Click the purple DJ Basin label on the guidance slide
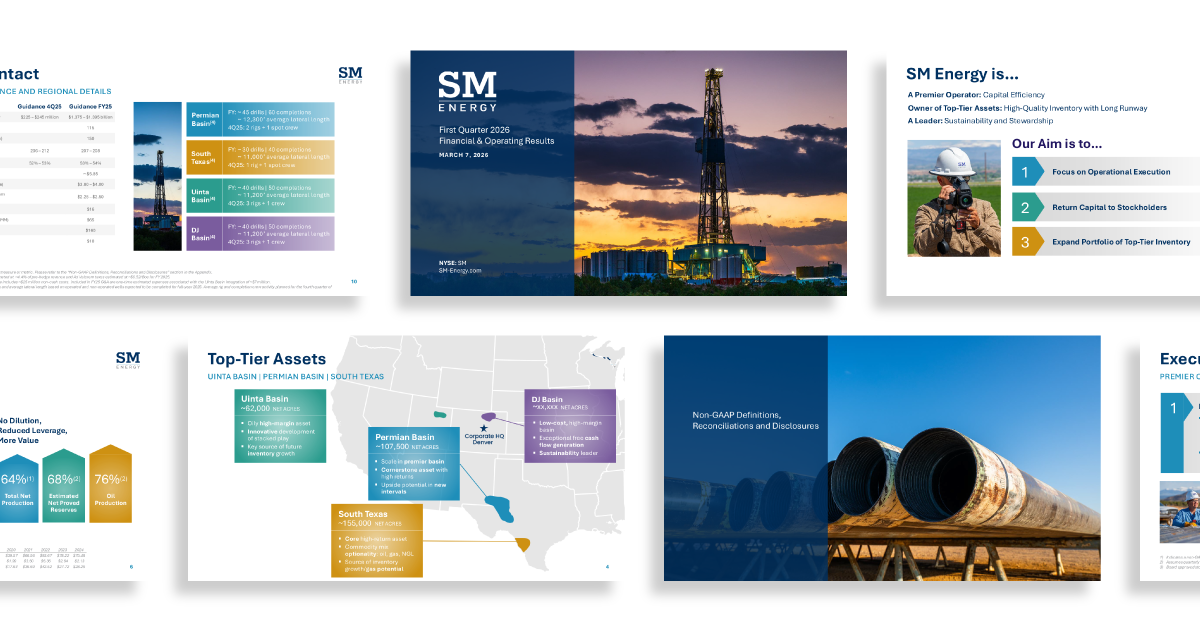This screenshot has width=1200, height=640. tap(205, 233)
